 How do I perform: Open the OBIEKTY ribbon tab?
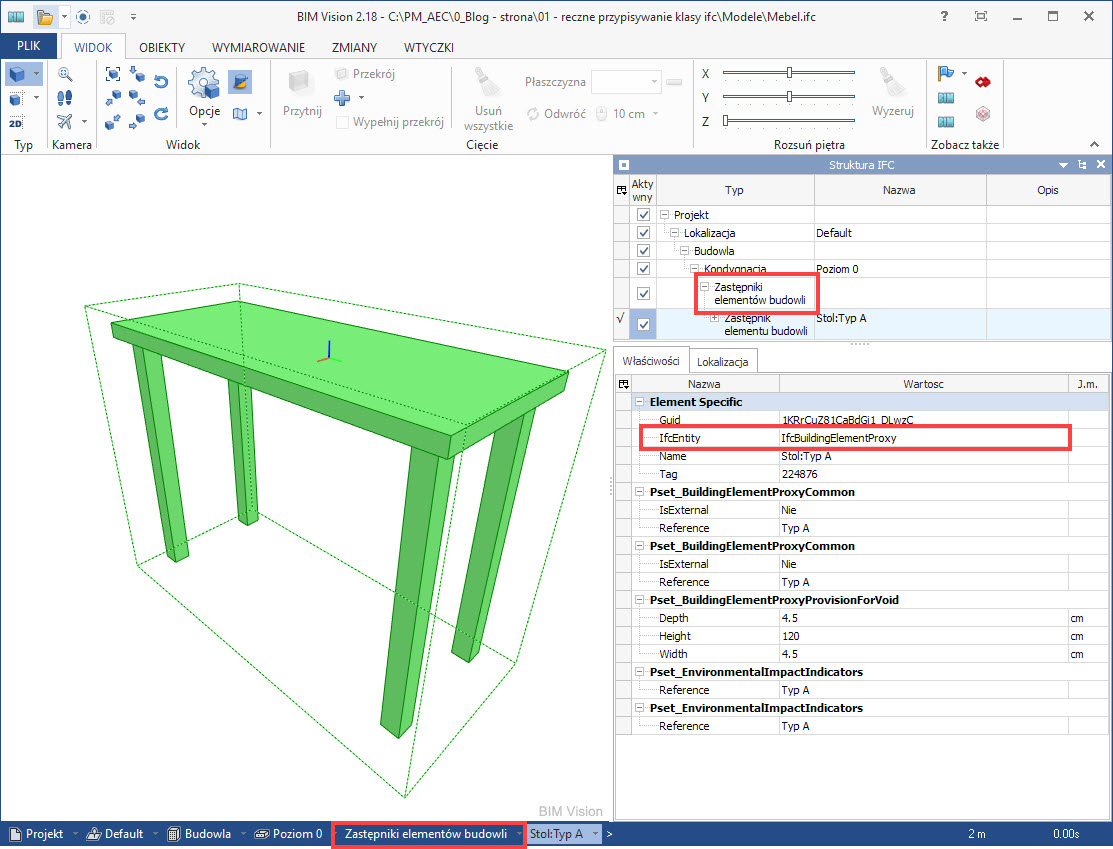pyautogui.click(x=162, y=47)
